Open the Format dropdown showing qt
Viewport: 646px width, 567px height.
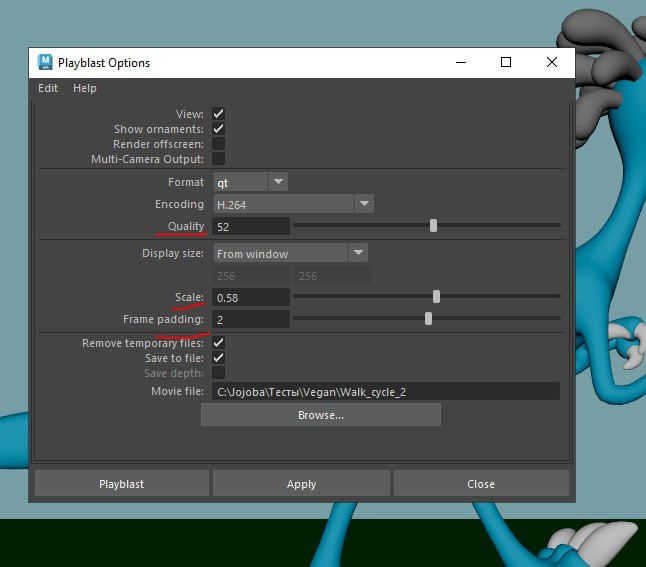(250, 182)
